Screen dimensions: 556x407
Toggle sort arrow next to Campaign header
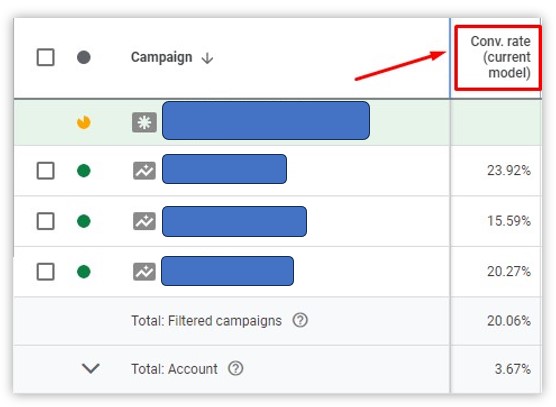point(207,58)
